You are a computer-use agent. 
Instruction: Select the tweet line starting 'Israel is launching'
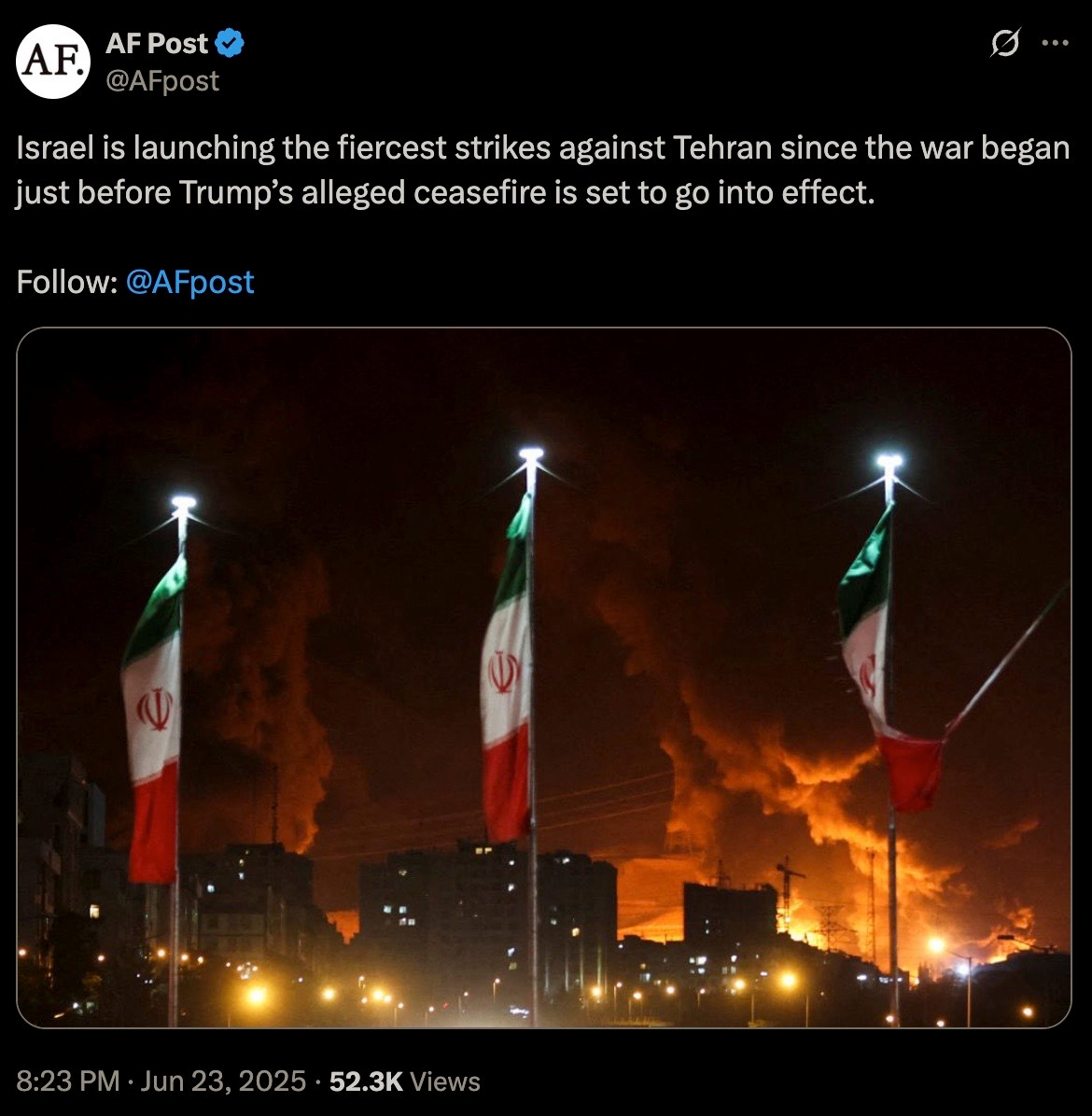pyautogui.click(x=542, y=148)
